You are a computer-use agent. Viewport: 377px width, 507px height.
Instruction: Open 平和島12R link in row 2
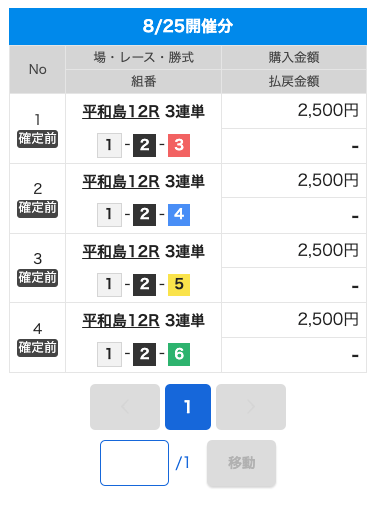[x=121, y=181]
